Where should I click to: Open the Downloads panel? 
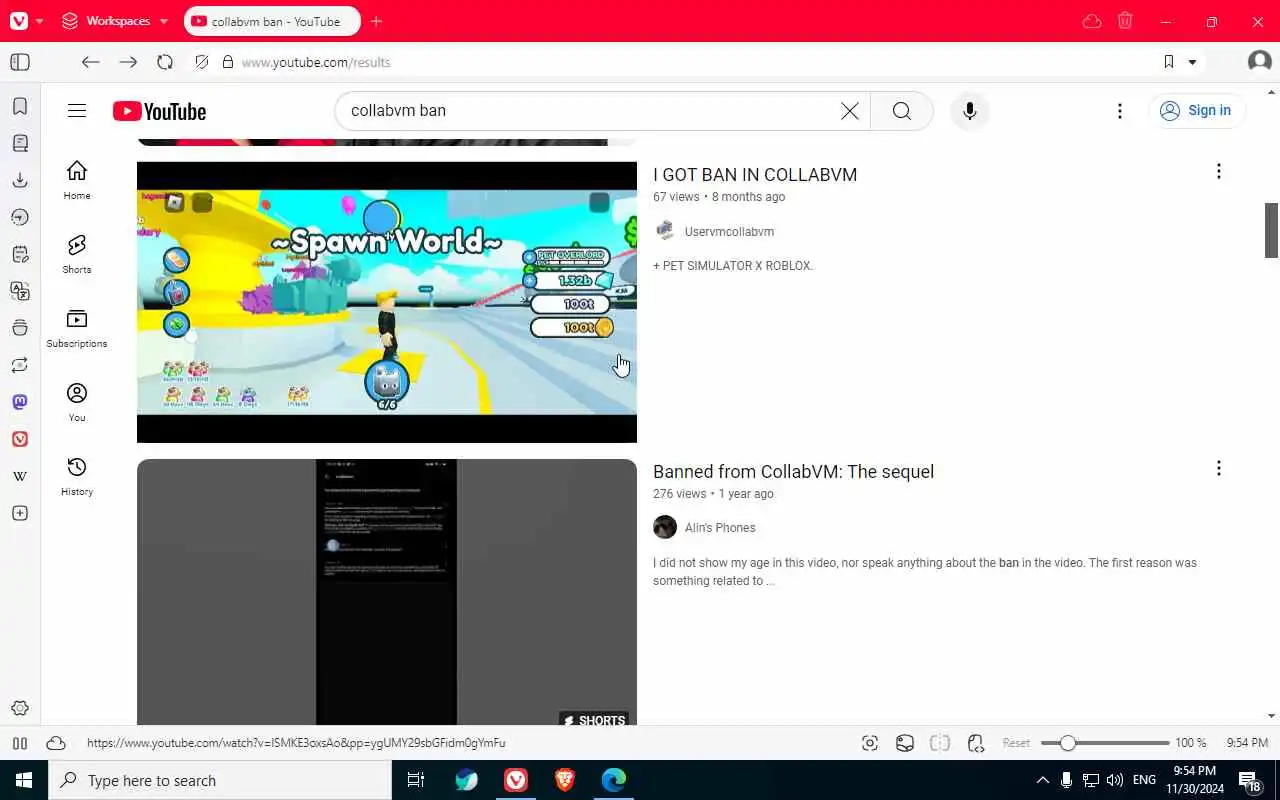pos(20,180)
